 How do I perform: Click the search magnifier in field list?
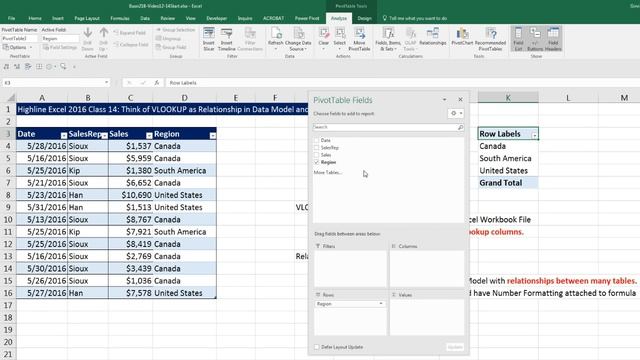[x=460, y=127]
